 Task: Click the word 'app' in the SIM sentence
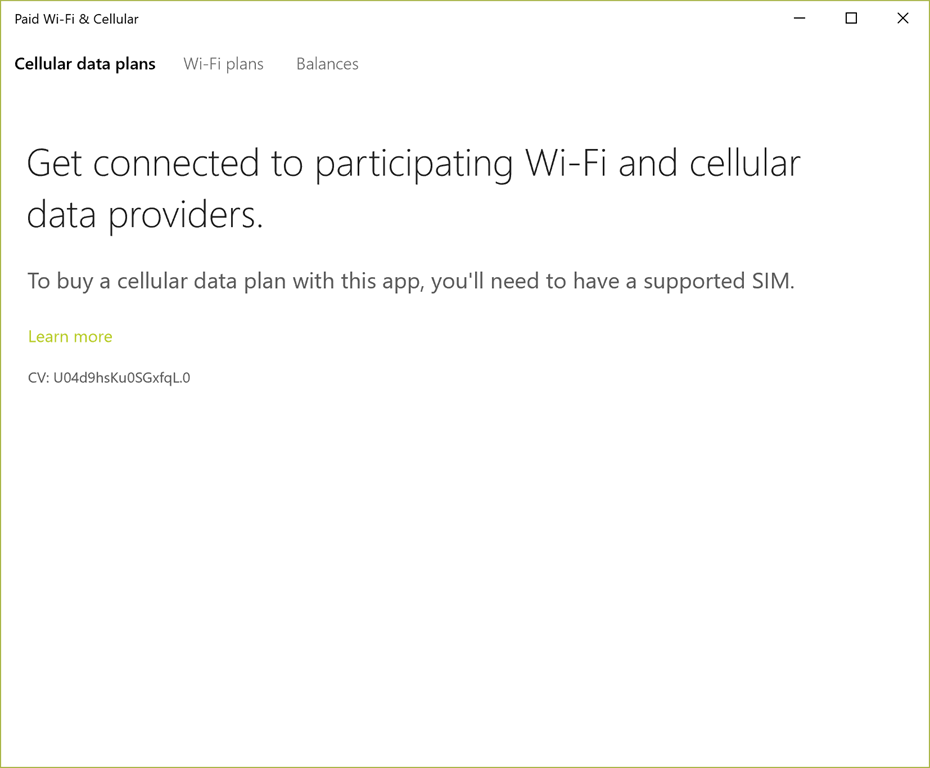(x=401, y=282)
